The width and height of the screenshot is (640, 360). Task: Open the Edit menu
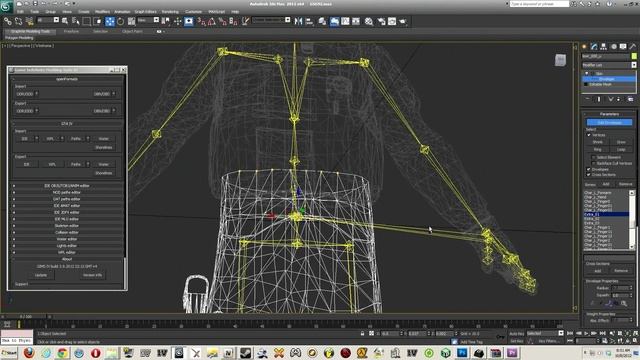(20, 12)
